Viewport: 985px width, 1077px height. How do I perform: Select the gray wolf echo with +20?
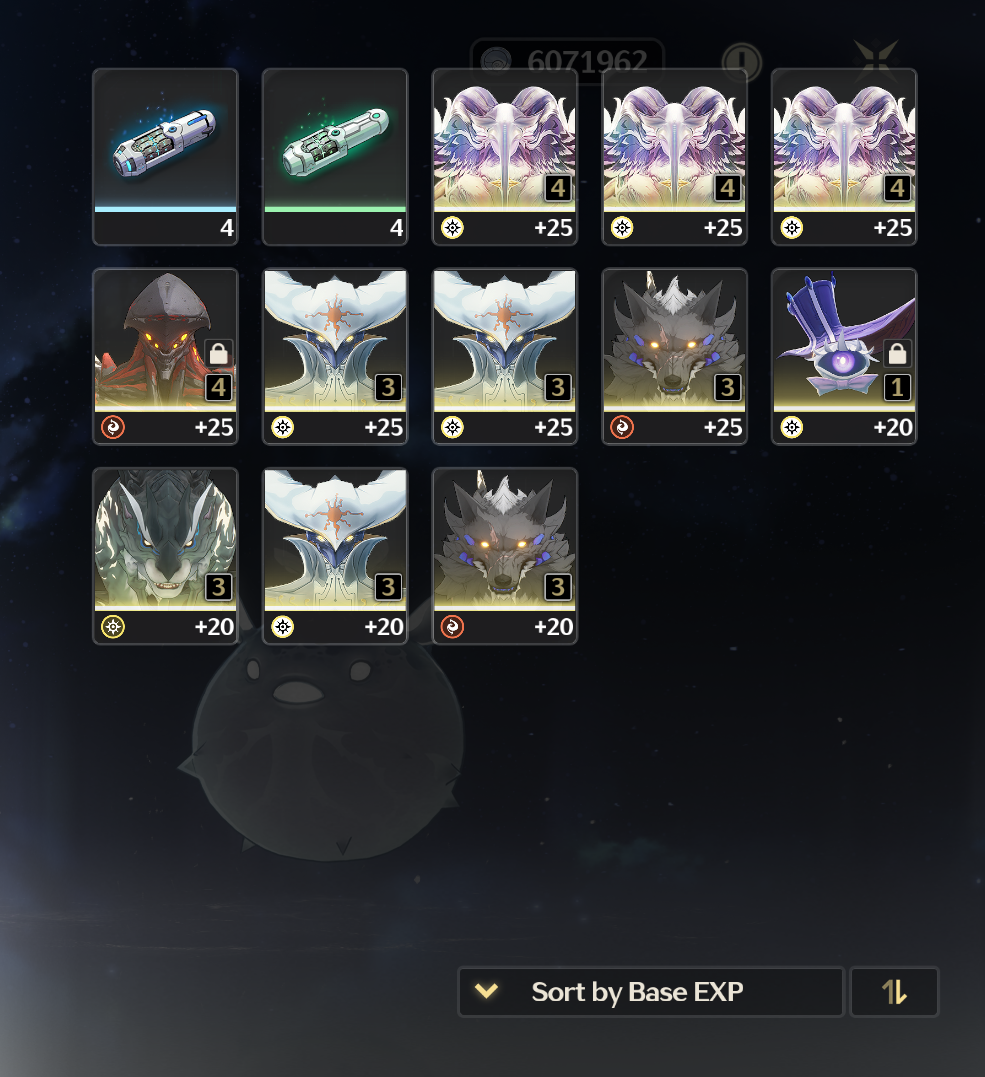pyautogui.click(x=504, y=556)
